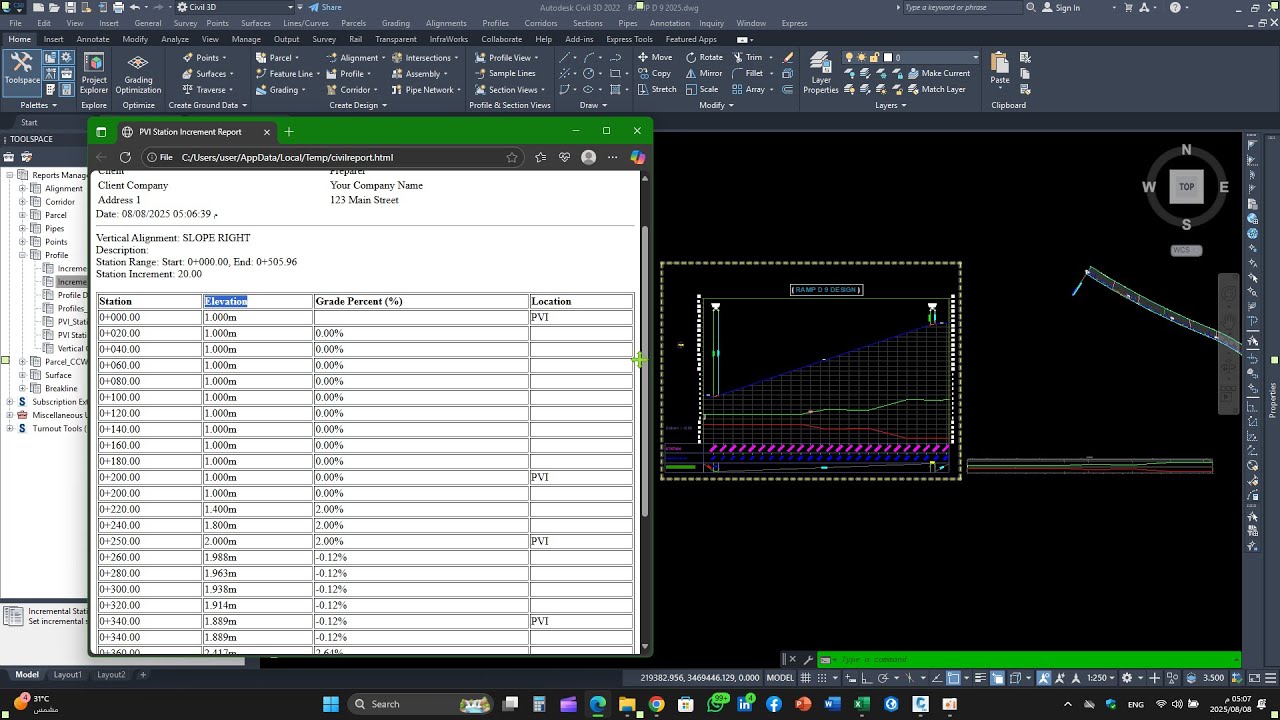The width and height of the screenshot is (1280, 720).
Task: Open command line customize wrench icon
Action: click(x=807, y=659)
